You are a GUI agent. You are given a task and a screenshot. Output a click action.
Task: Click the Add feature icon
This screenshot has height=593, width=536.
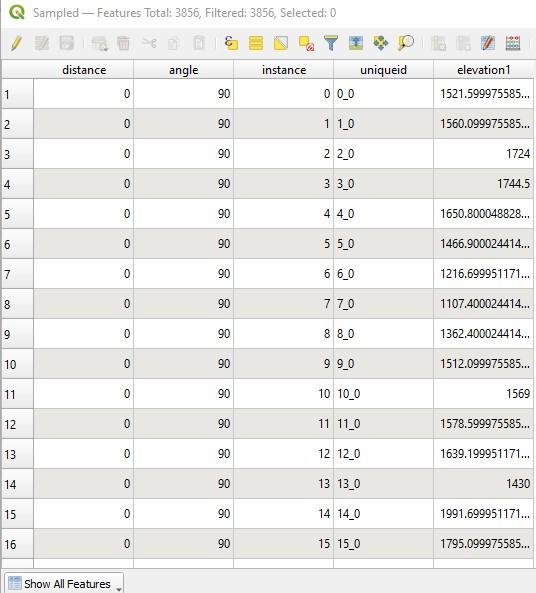(100, 43)
